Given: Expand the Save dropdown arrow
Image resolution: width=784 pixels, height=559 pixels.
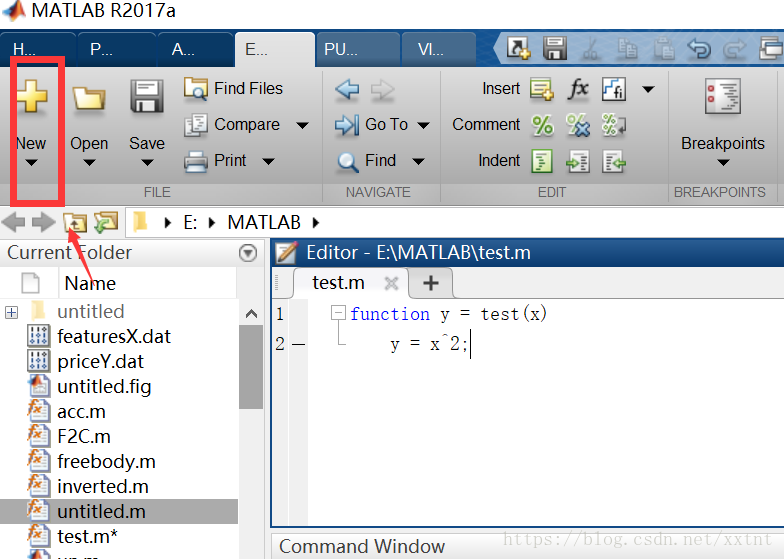Looking at the screenshot, I should 147,163.
